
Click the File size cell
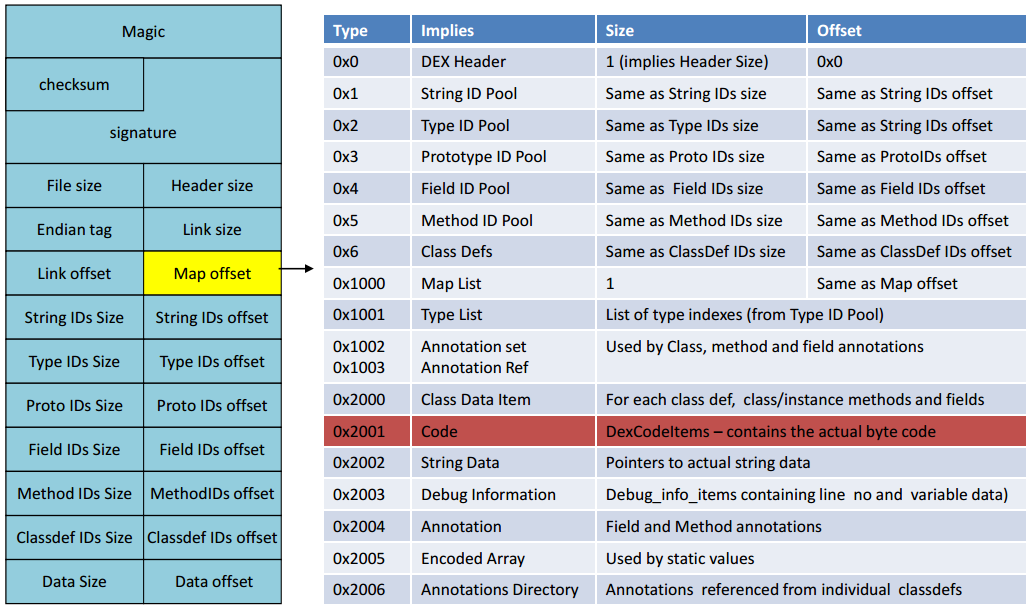coord(74,185)
